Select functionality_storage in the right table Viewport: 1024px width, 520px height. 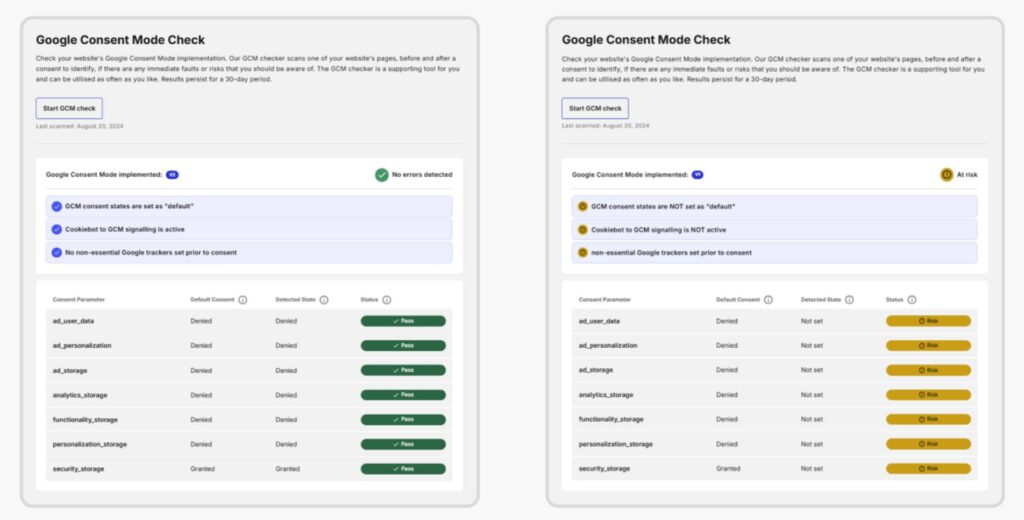tap(611, 419)
